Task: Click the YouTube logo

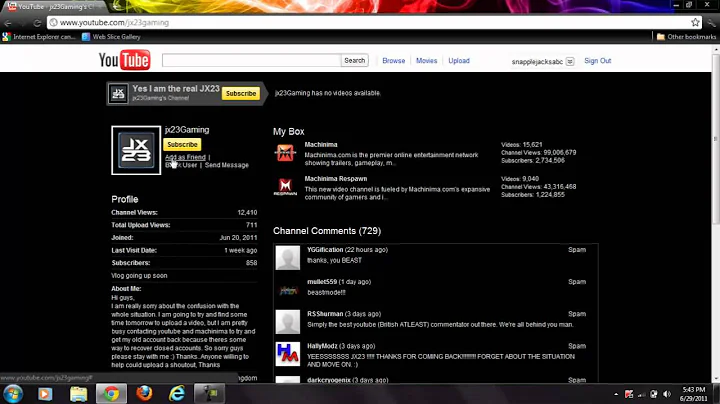Action: (124, 60)
